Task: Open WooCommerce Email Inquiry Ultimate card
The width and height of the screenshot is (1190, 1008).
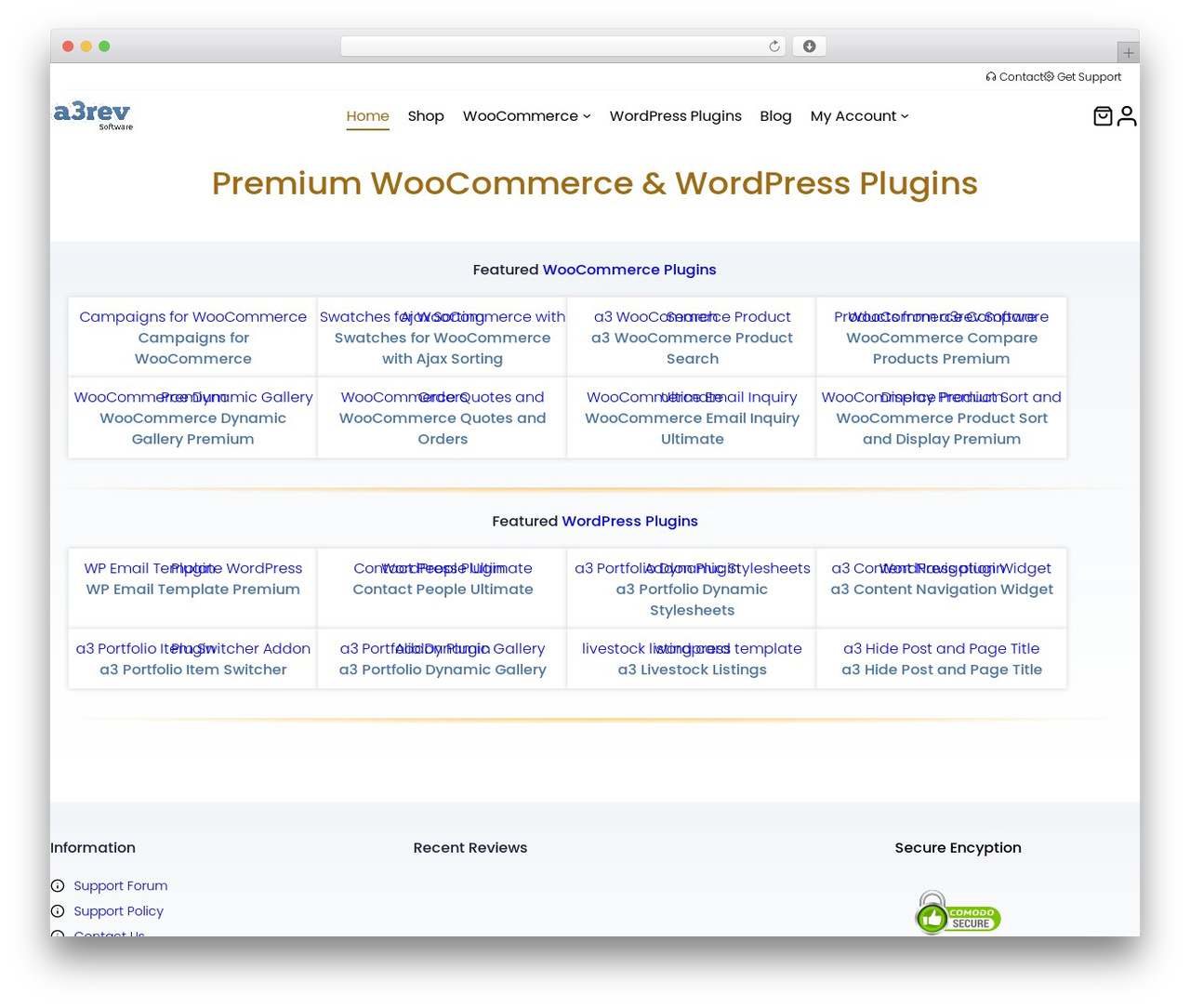Action: [x=692, y=418]
